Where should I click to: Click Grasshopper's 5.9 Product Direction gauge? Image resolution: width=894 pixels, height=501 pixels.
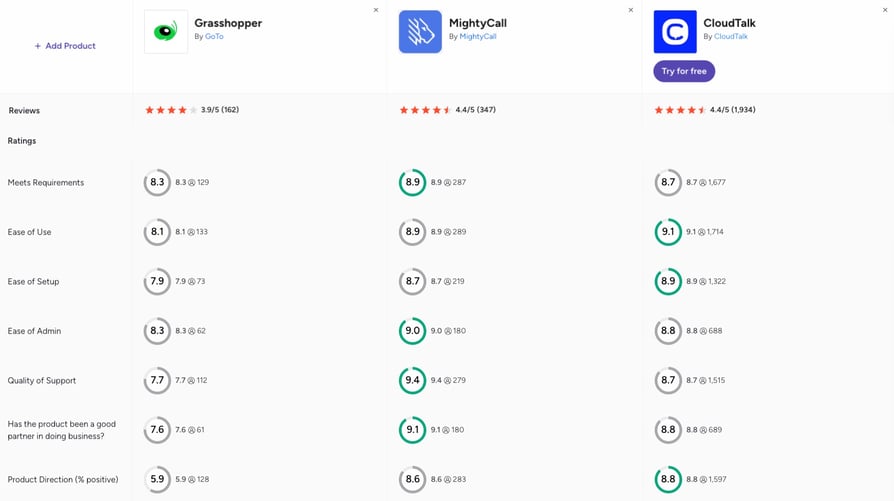tap(157, 479)
